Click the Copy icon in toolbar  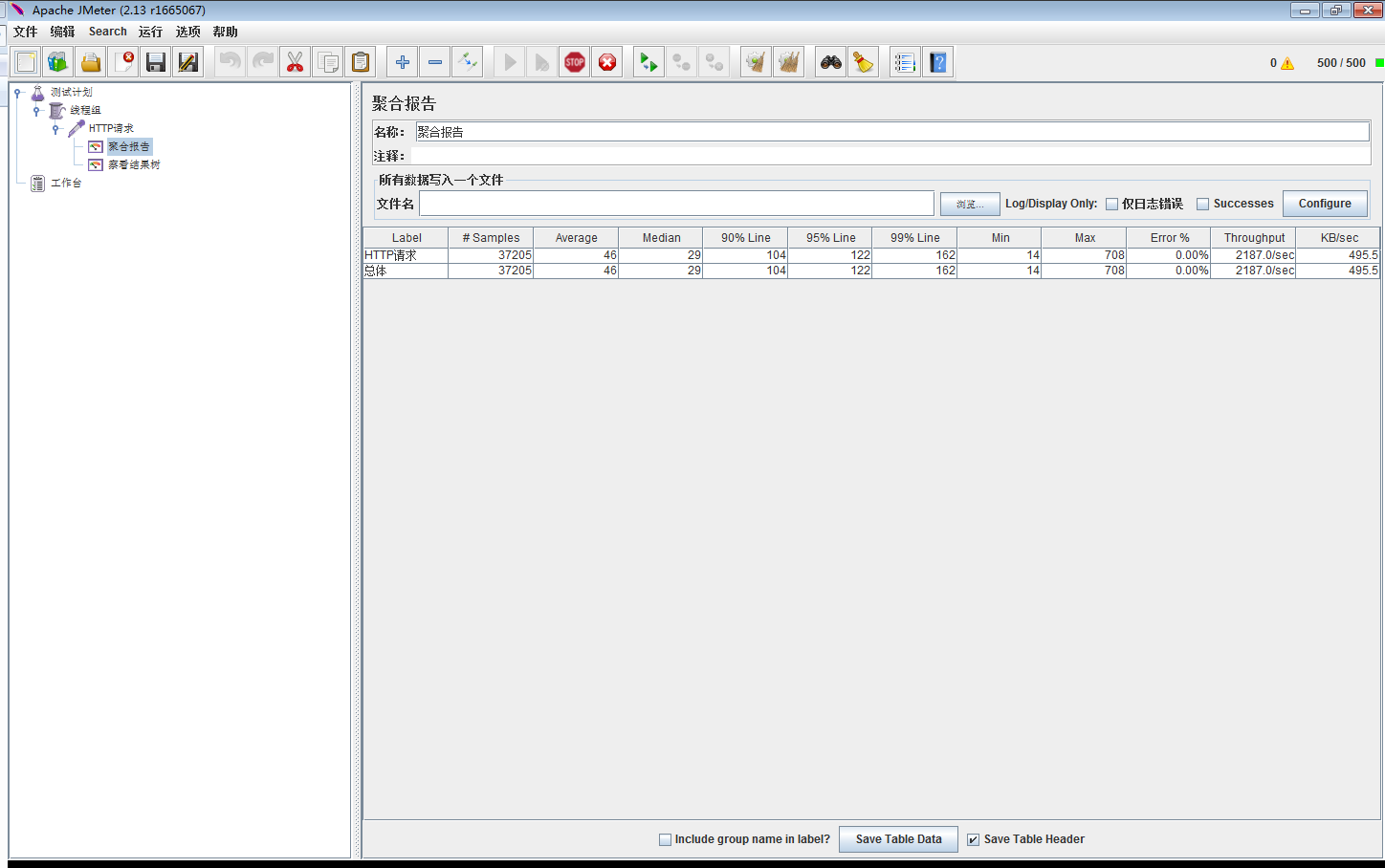coord(328,62)
